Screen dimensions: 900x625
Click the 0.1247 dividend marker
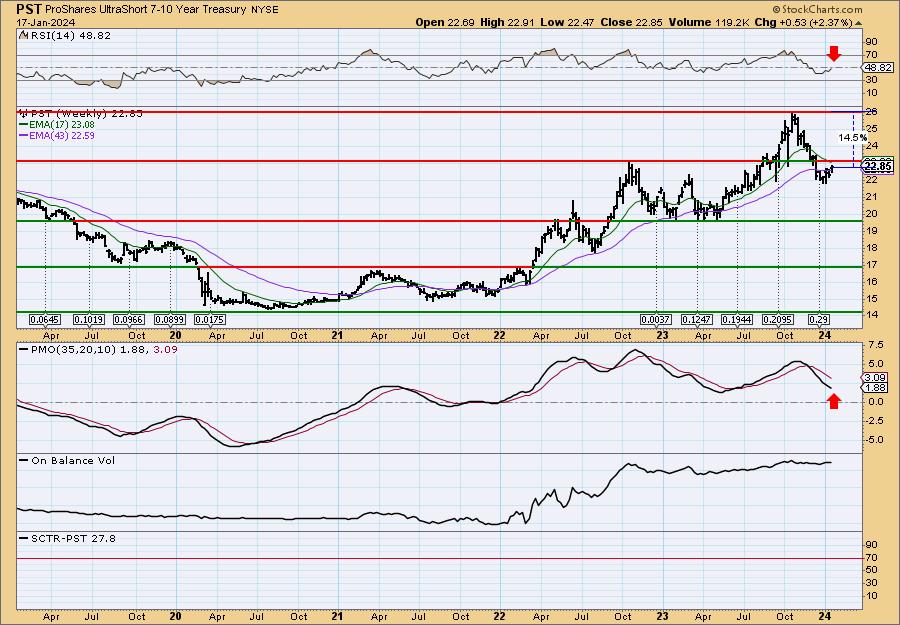[697, 319]
